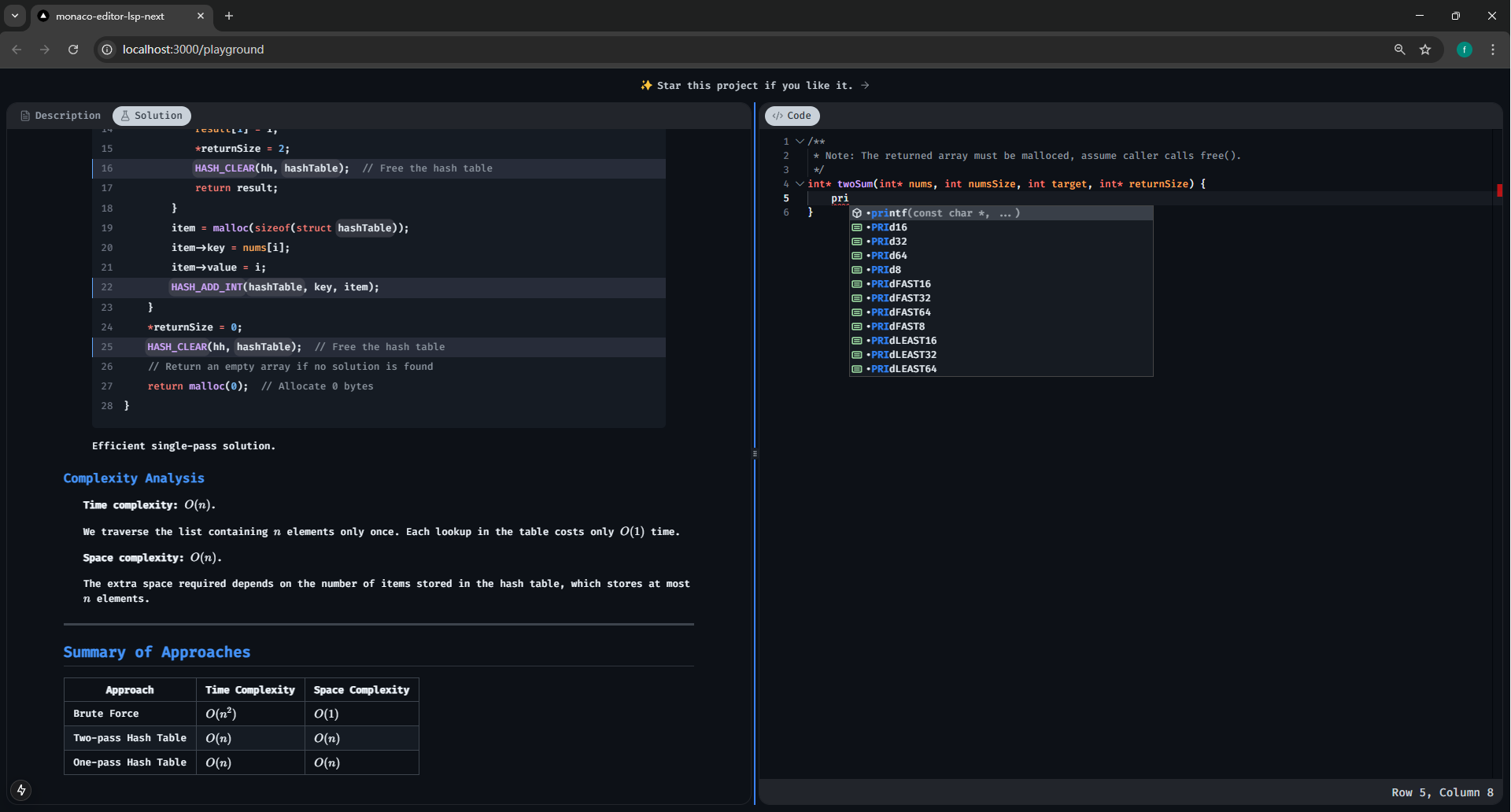Pick PRId32 in the suggestion list
The image size is (1511, 812).
tap(889, 242)
